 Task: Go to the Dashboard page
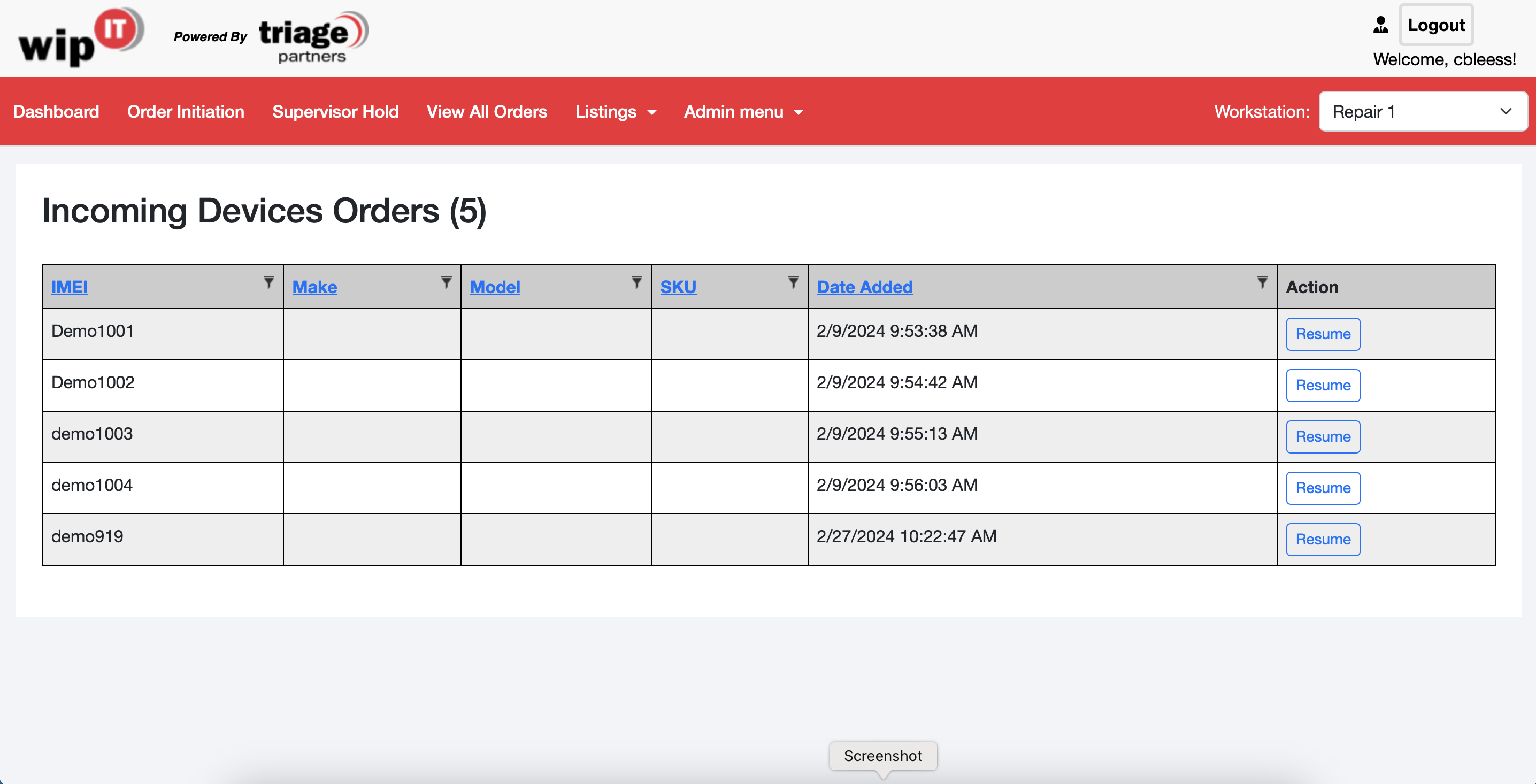click(x=56, y=112)
